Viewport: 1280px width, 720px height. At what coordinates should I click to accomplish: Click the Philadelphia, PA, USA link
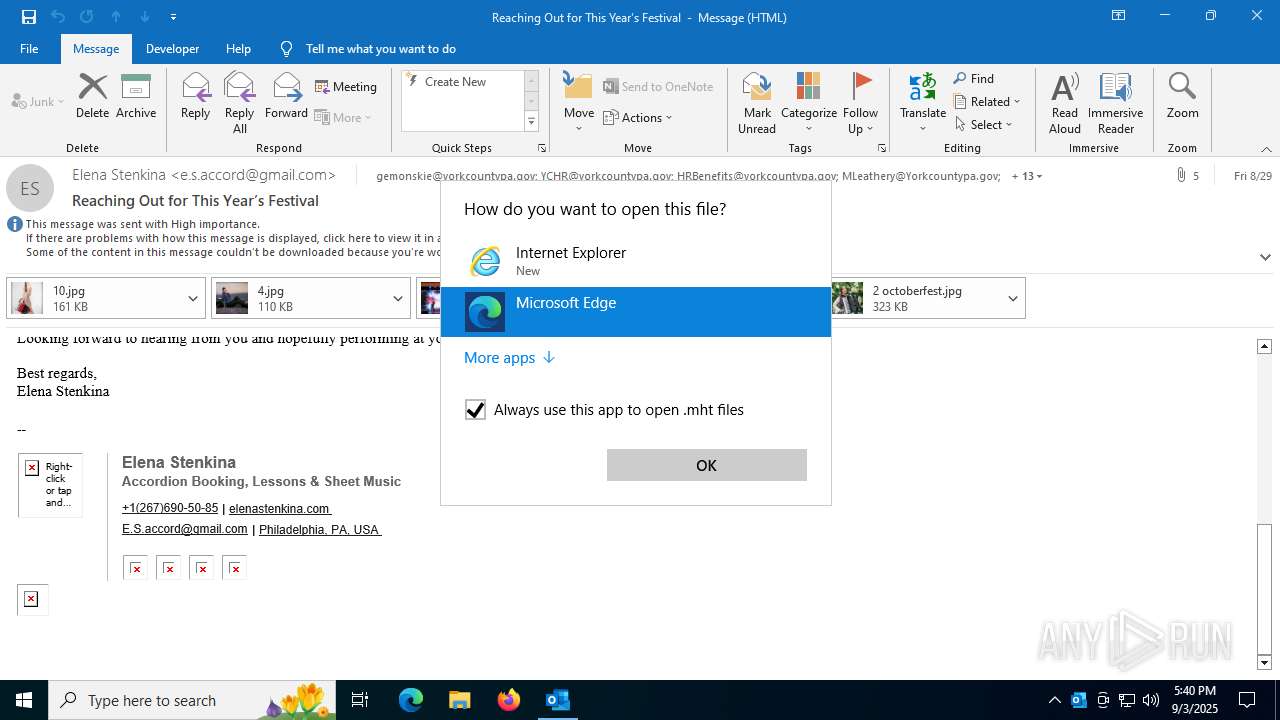320,530
